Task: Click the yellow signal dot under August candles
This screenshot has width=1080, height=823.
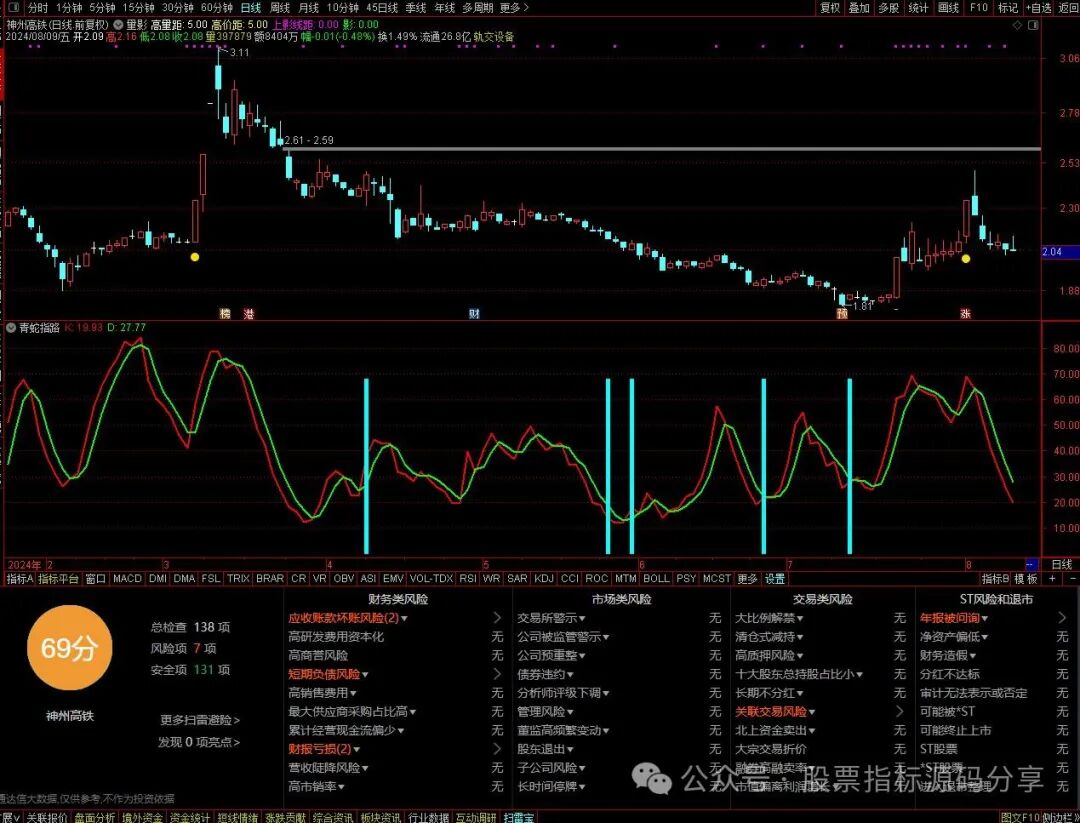Action: point(966,259)
